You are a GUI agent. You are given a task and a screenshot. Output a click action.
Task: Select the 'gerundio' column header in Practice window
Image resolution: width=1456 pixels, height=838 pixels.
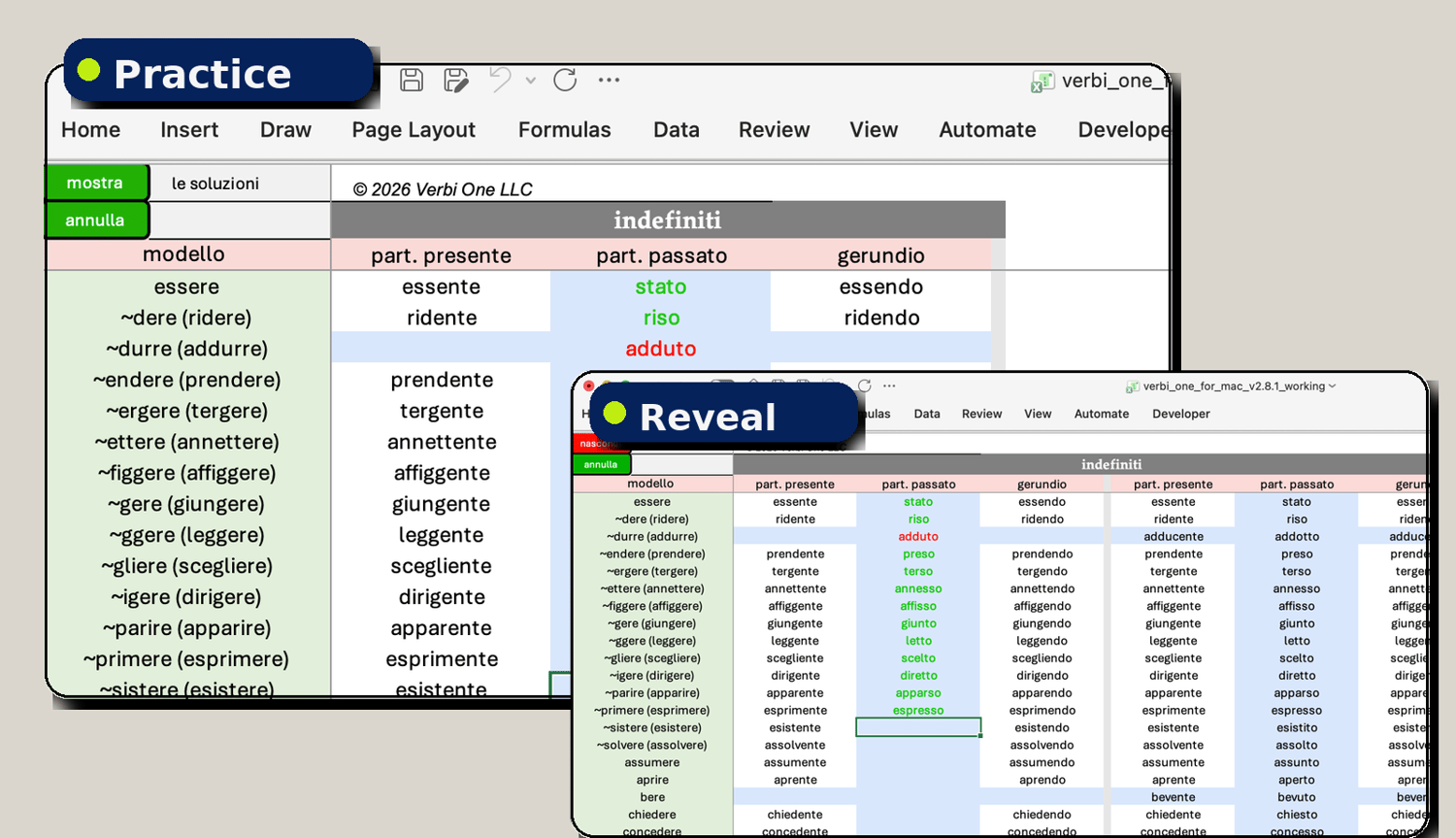(881, 255)
